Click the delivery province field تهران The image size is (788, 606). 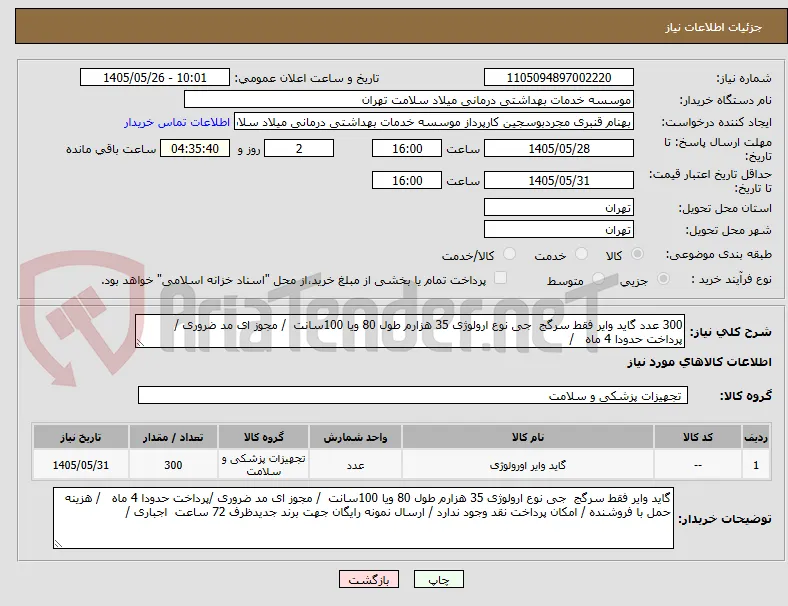[x=559, y=208]
